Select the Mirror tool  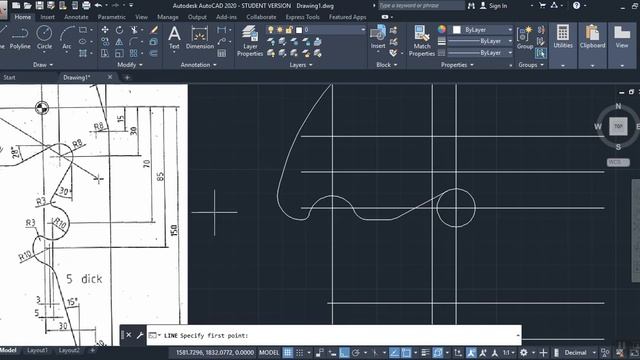point(119,42)
